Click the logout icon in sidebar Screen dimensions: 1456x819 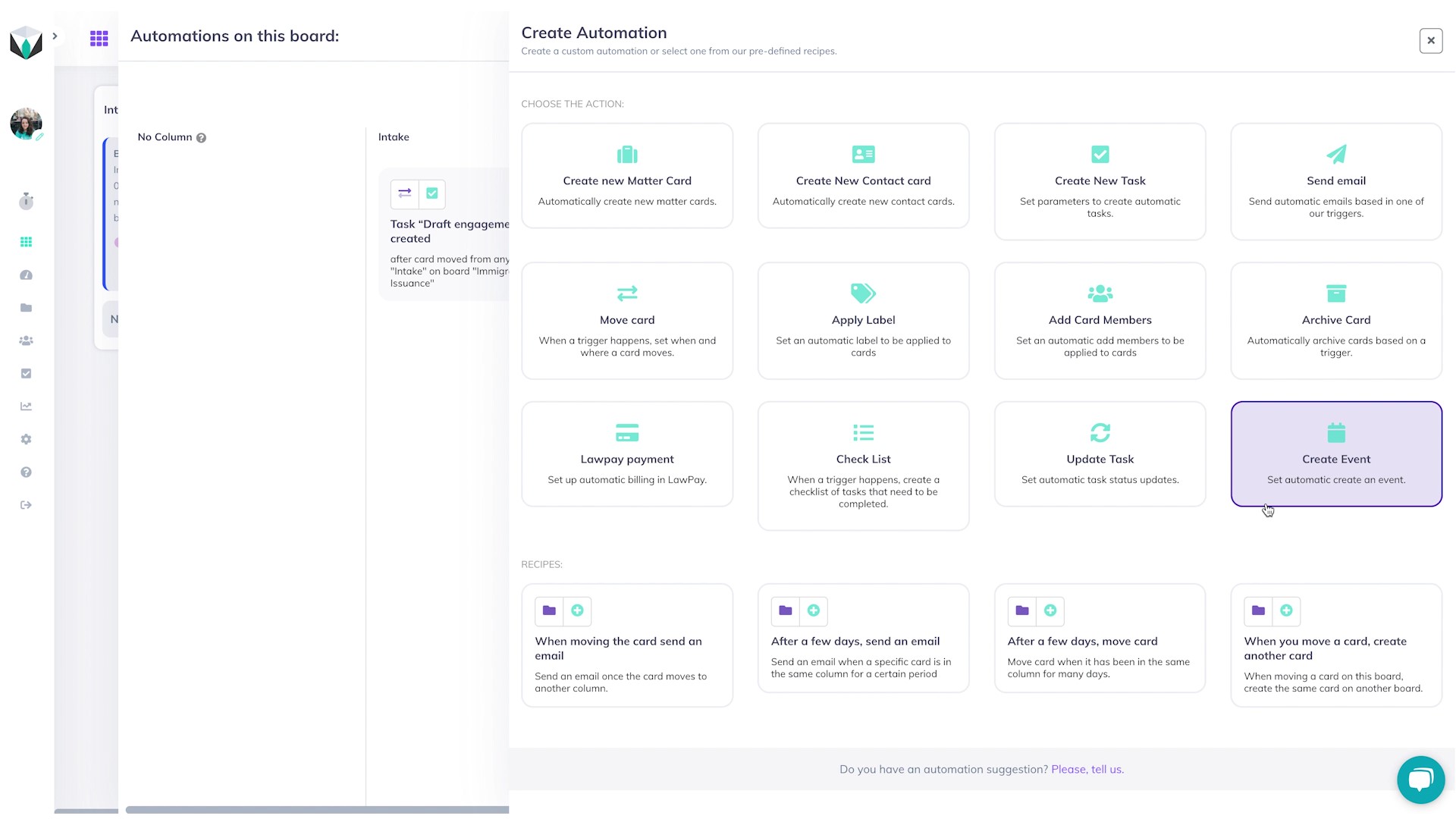pos(26,505)
